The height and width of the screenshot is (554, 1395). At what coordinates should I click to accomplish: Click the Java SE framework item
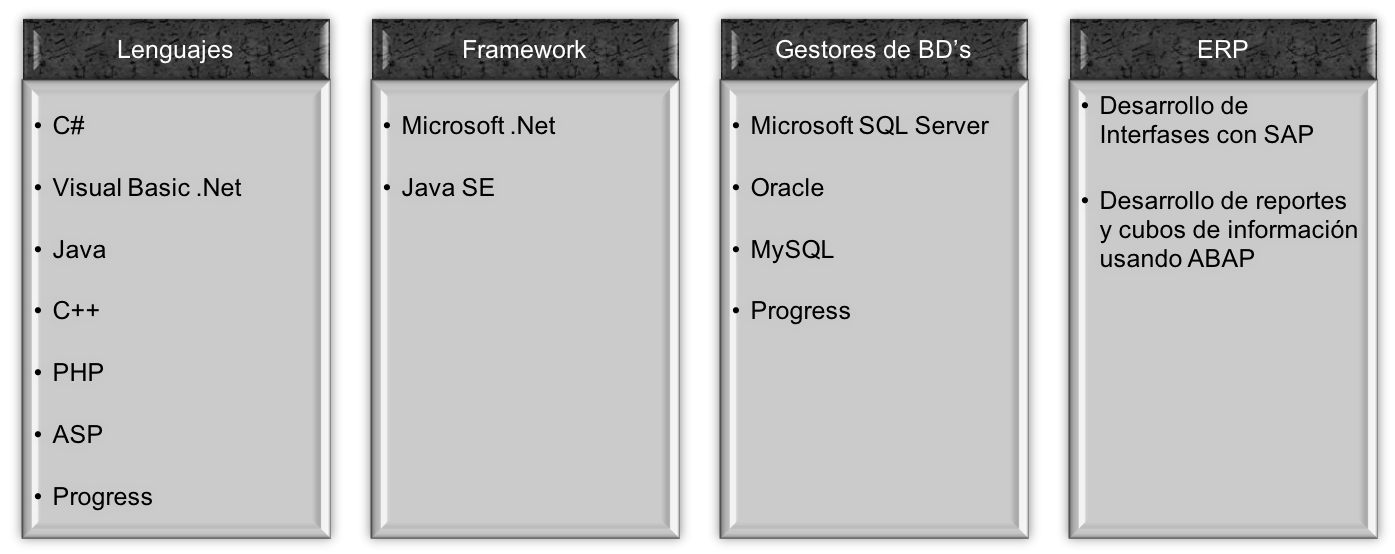point(448,188)
